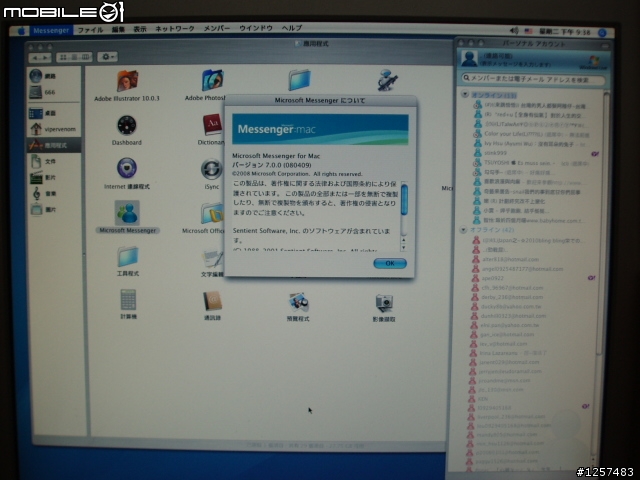640x480 pixels.
Task: Open the Internet 連線程式 icon
Action: click(127, 168)
